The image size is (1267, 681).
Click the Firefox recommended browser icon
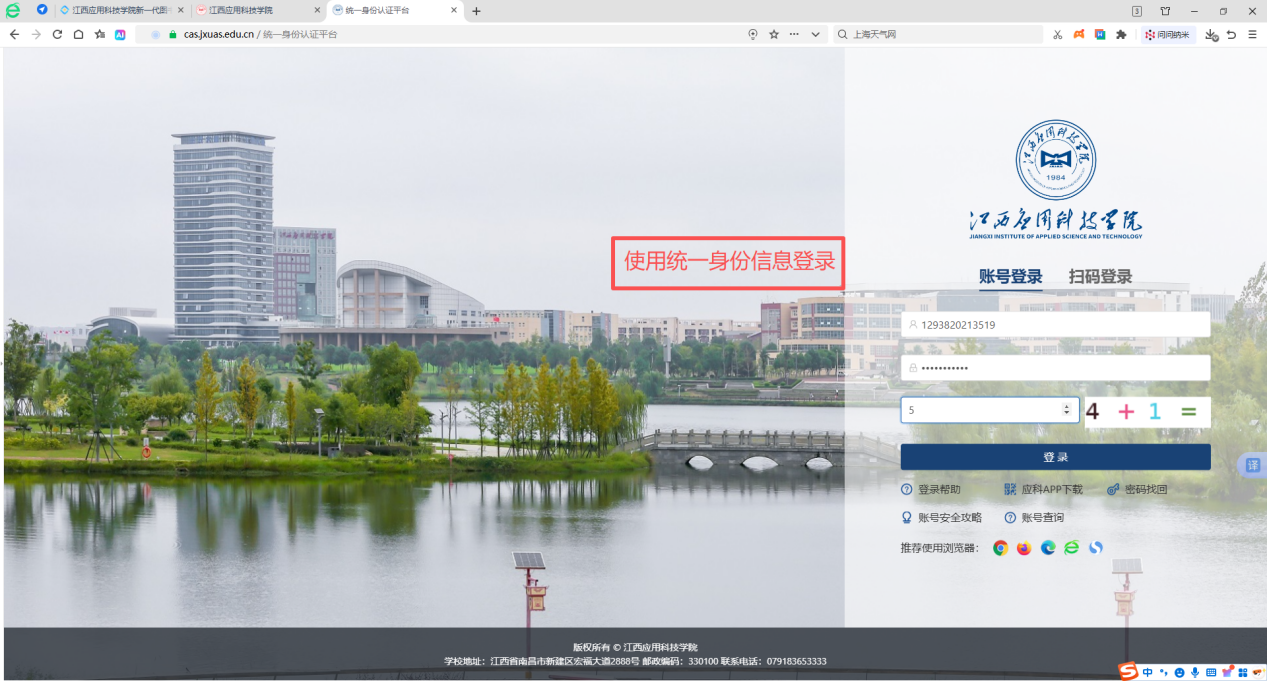tap(1024, 548)
